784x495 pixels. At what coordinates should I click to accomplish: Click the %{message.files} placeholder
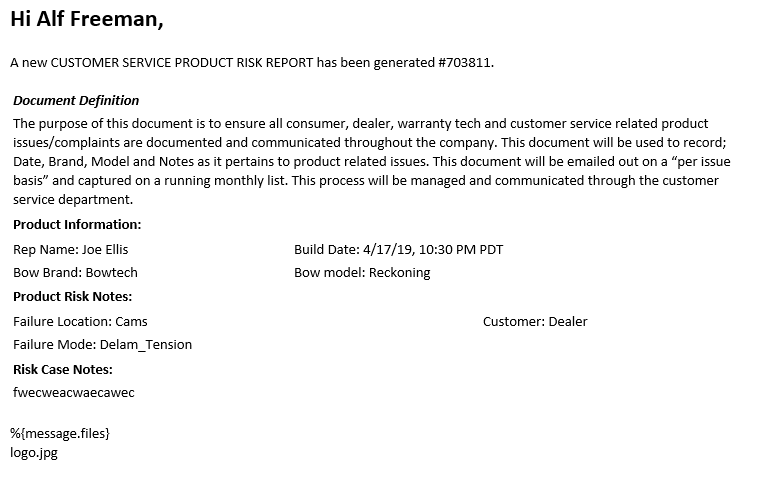click(60, 433)
